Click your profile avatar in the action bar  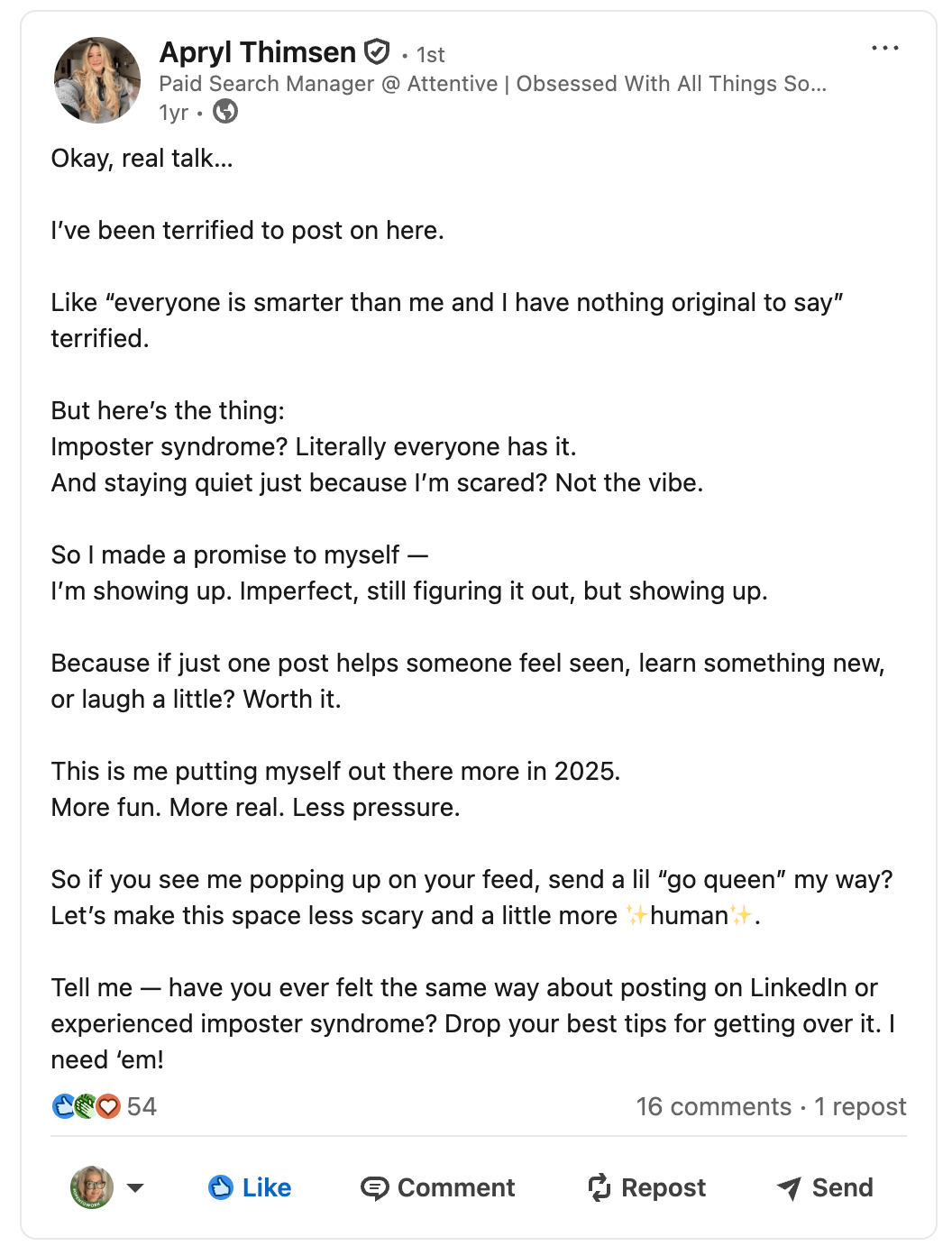click(x=92, y=1187)
